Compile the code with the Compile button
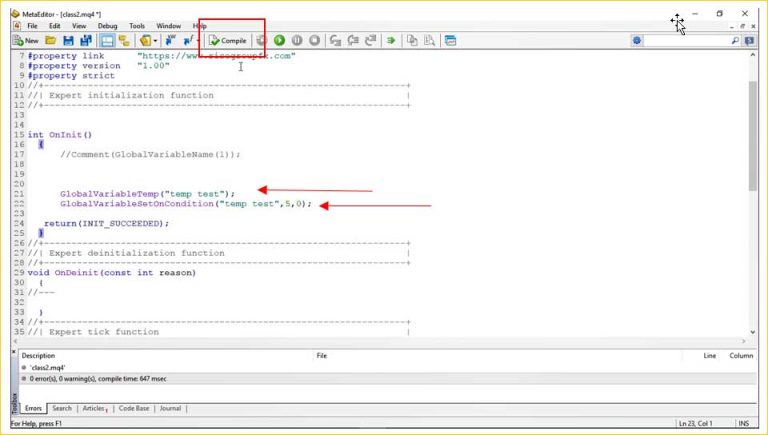This screenshot has width=768, height=435. [228, 41]
